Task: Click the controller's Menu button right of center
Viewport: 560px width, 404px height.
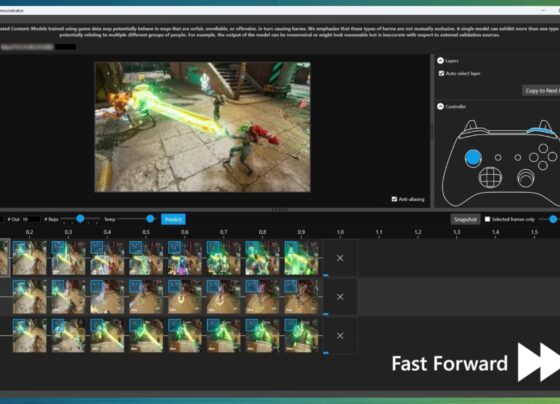Action: pyautogui.click(x=518, y=157)
